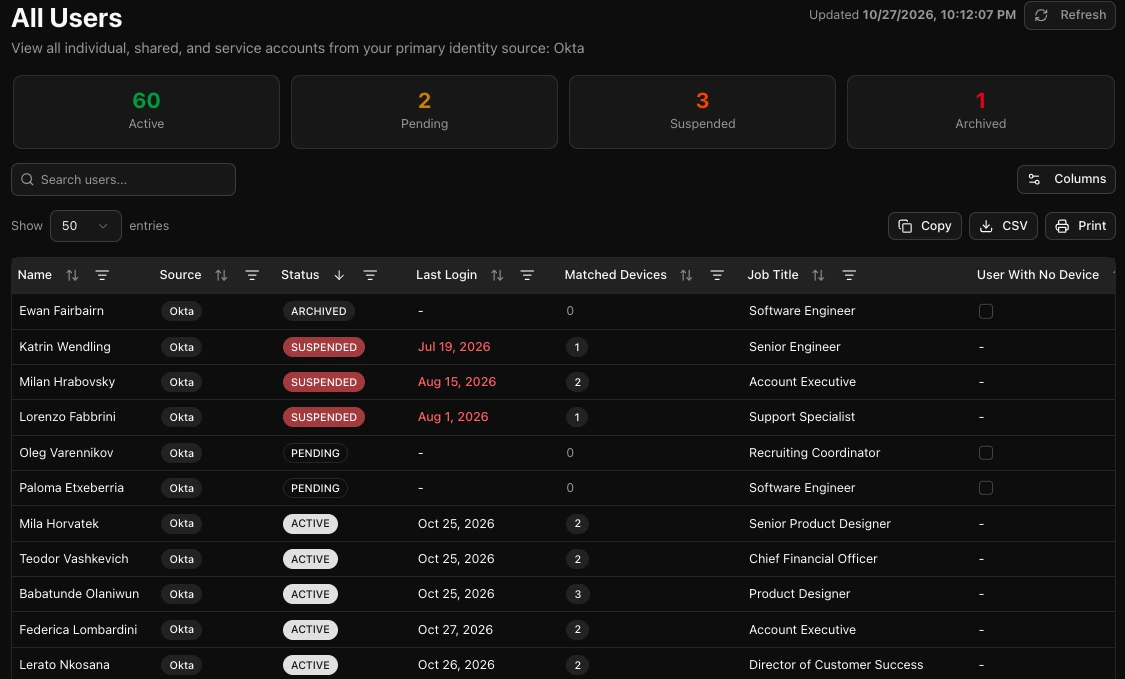Click the search magnifier icon
Screen dimensions: 1125x679
pyautogui.click(x=27, y=179)
